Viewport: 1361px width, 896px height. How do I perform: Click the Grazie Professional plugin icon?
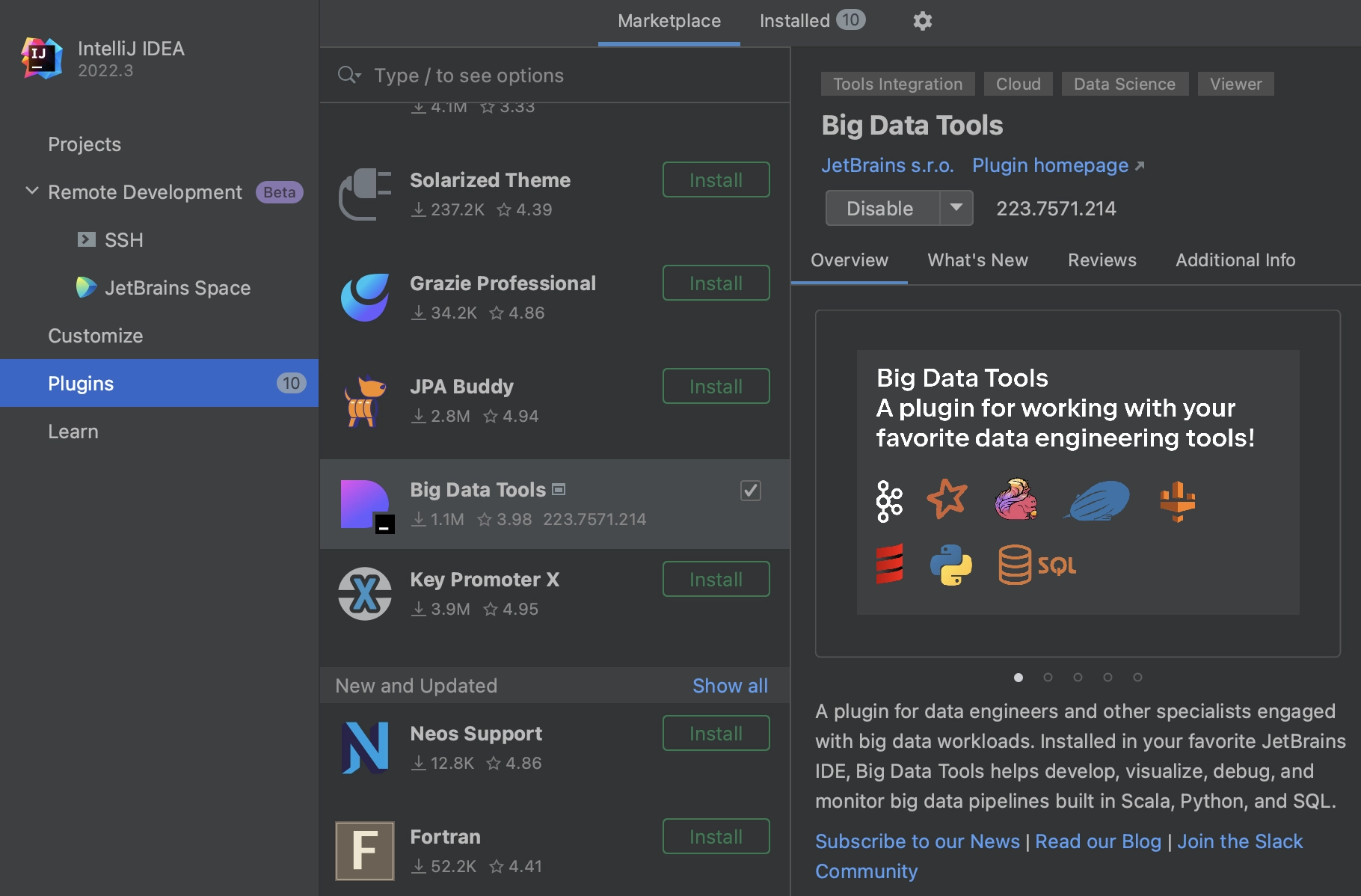pos(365,298)
